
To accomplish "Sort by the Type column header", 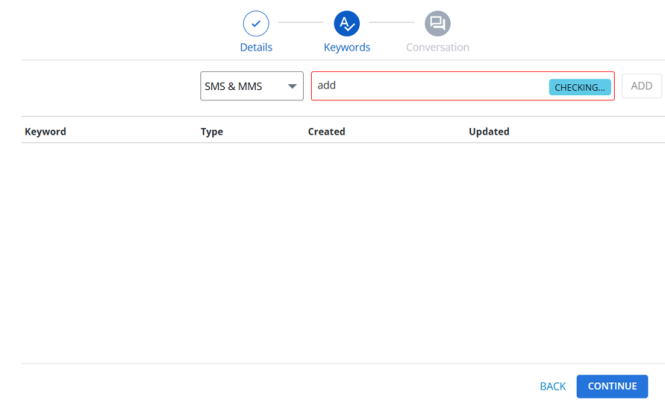I will (x=211, y=131).
